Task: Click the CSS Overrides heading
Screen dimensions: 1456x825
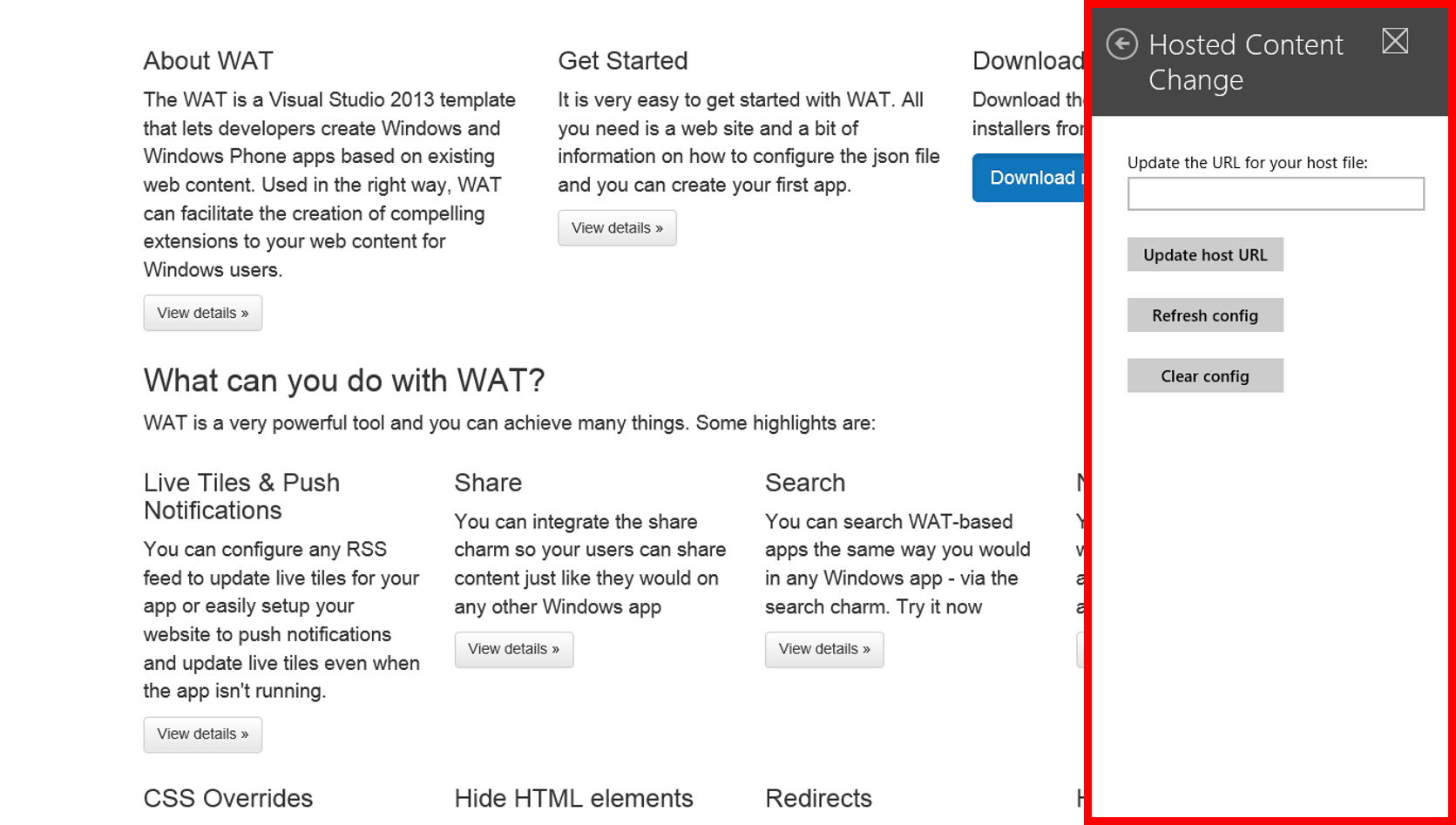Action: click(x=228, y=799)
